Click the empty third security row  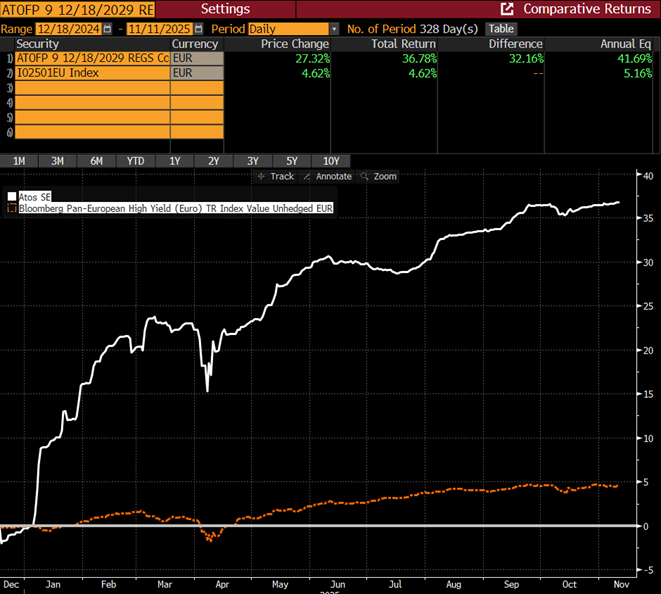click(92, 88)
